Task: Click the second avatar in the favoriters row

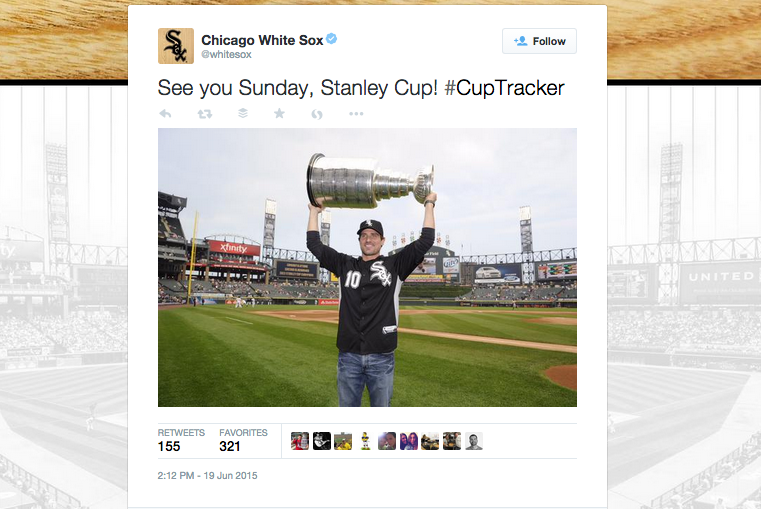Action: click(x=321, y=441)
